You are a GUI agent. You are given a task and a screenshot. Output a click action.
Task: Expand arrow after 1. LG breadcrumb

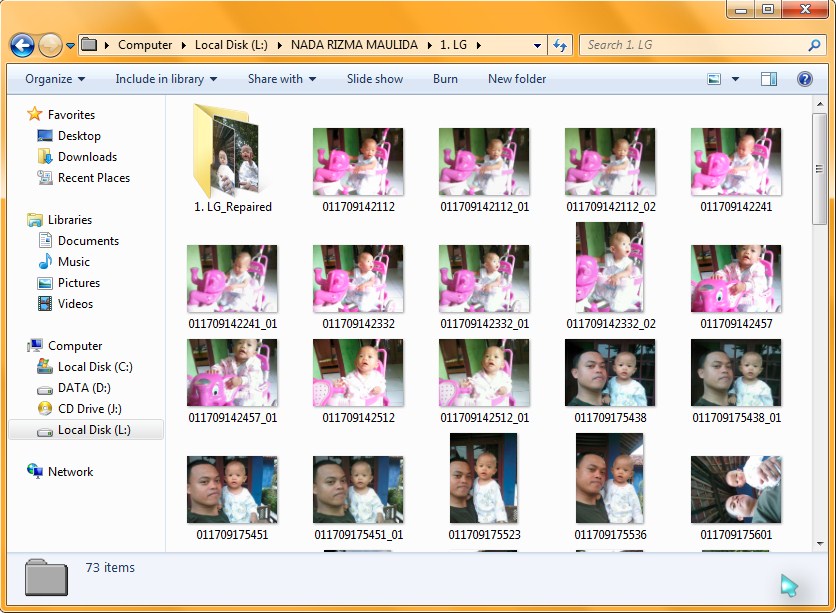coord(479,46)
